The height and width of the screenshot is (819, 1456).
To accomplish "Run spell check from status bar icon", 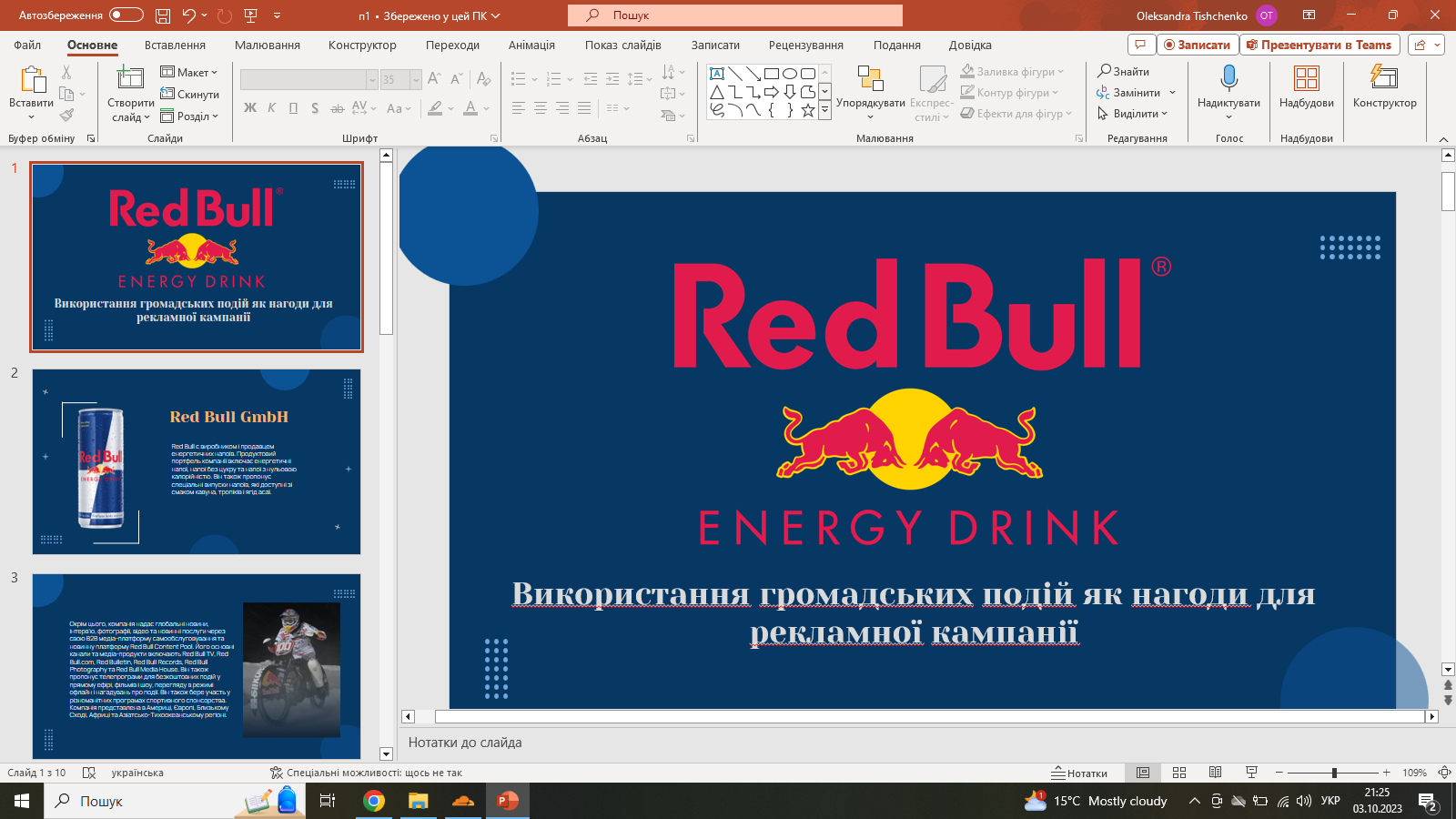I will (89, 773).
